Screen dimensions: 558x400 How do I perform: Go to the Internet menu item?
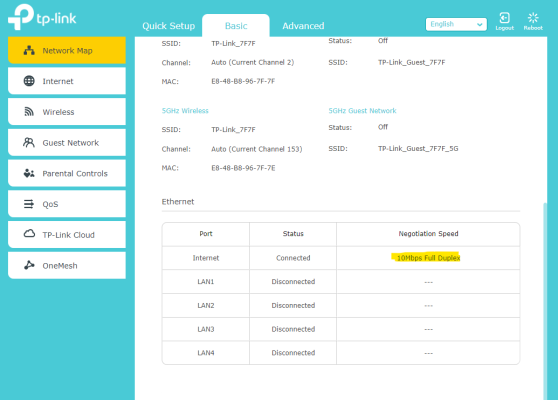[67, 81]
